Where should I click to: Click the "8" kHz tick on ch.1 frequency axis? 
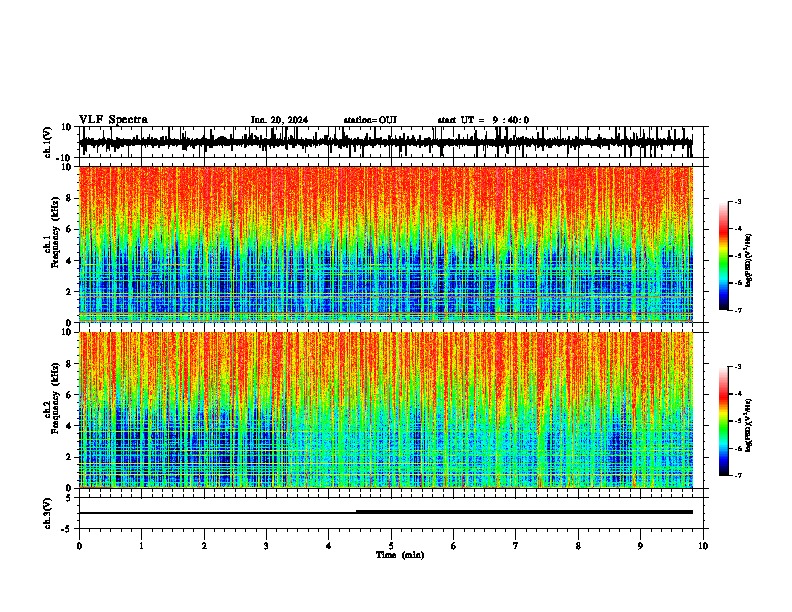(x=69, y=198)
